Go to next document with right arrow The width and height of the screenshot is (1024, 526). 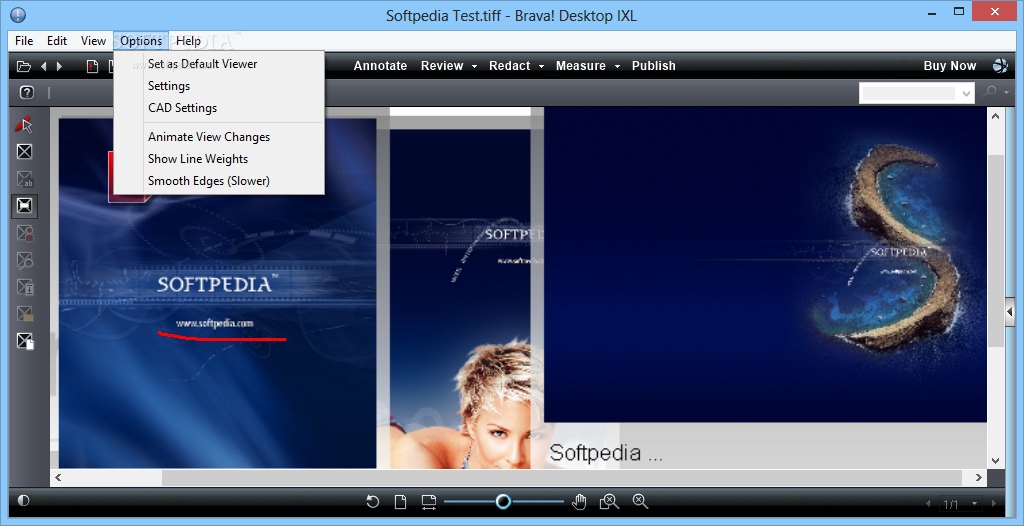pos(59,66)
